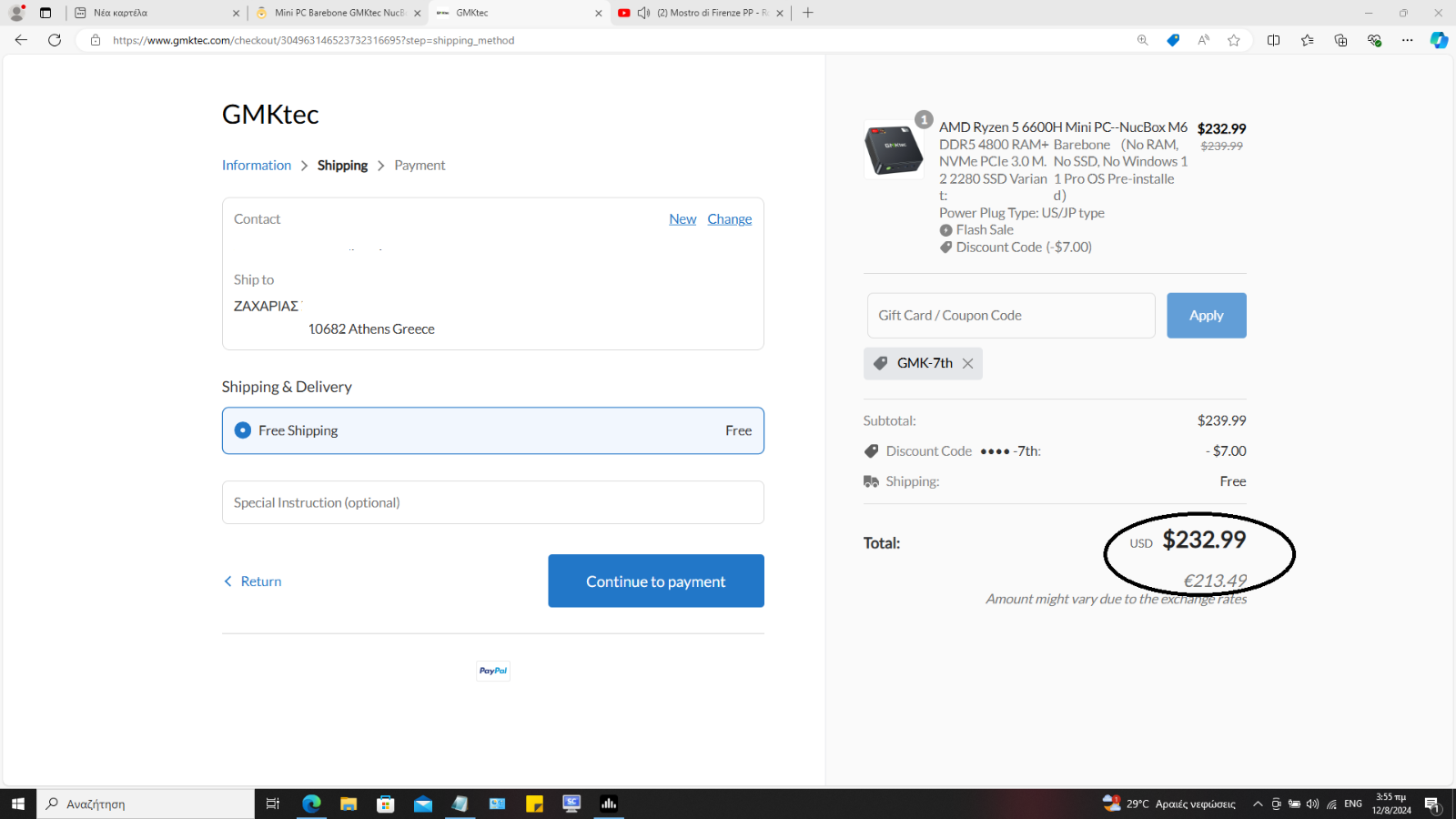
Task: Click the Continue to payment button
Action: point(655,581)
